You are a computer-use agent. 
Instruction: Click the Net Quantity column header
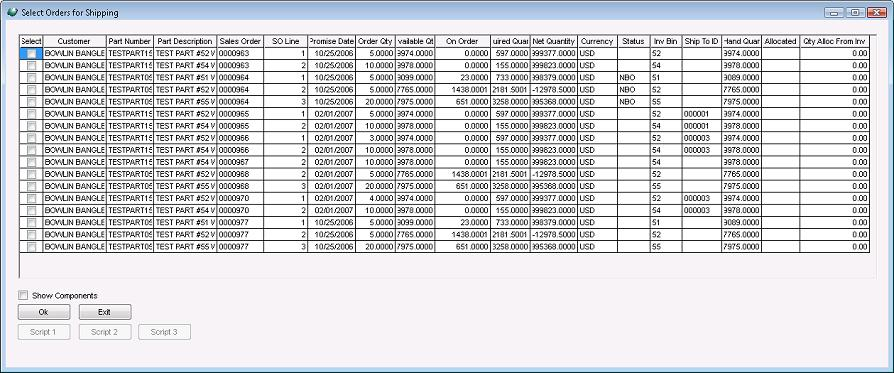[x=554, y=41]
